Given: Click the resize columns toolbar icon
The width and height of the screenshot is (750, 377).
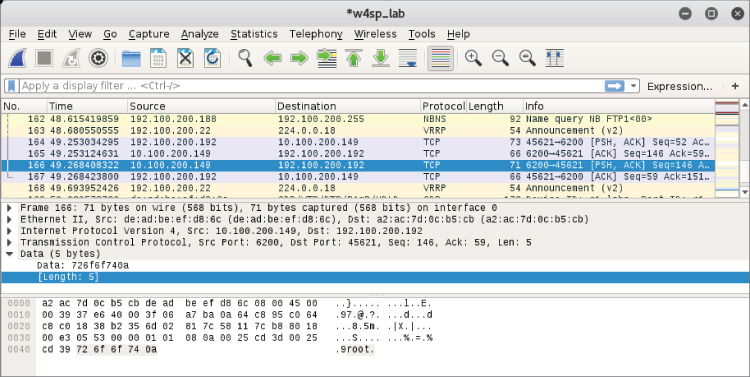Looking at the screenshot, I should 555,58.
